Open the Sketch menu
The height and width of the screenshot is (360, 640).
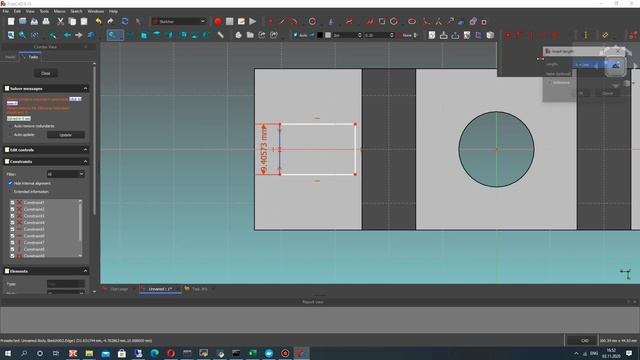point(76,11)
